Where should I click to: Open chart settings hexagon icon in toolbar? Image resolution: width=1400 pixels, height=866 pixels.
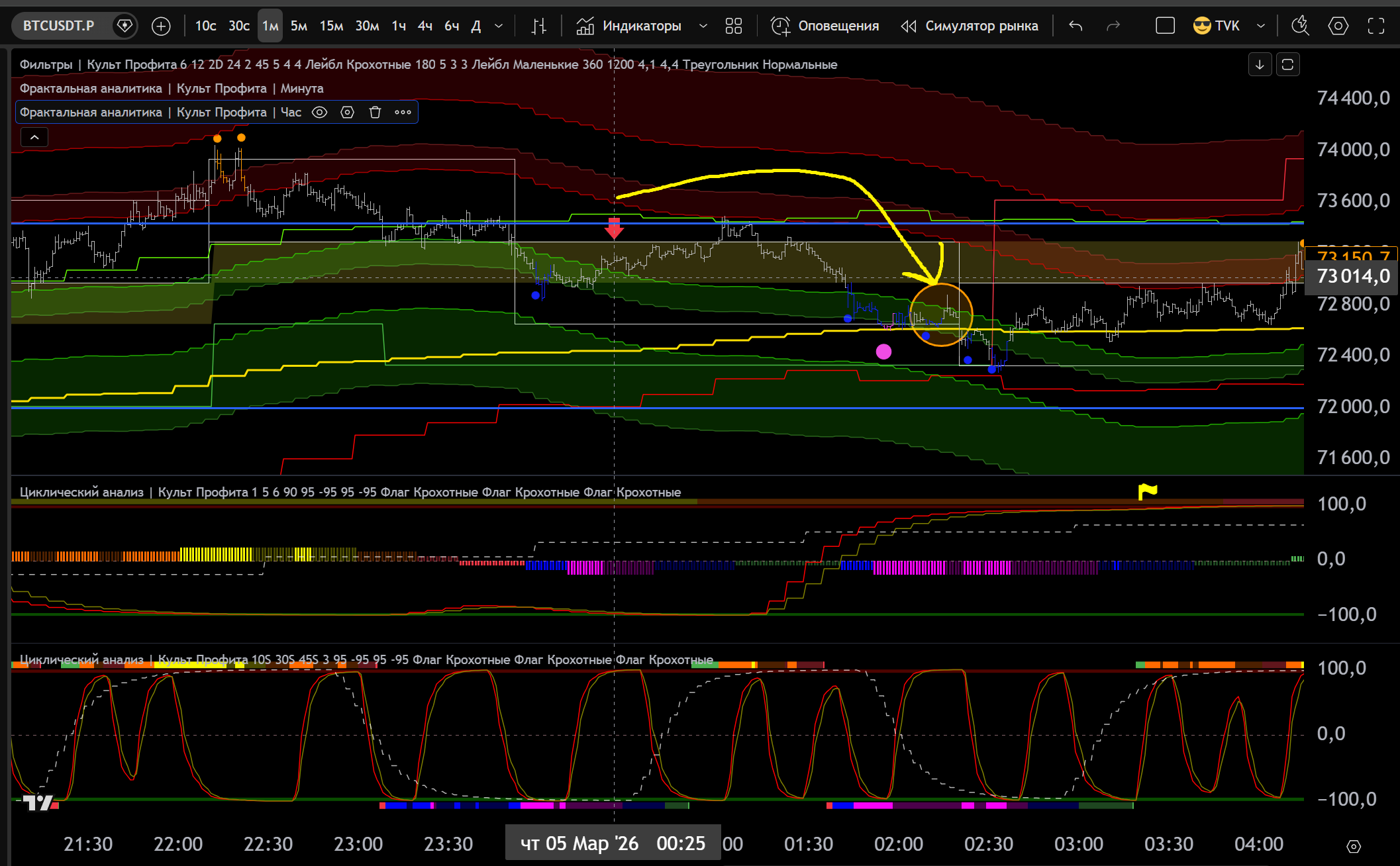(1338, 26)
